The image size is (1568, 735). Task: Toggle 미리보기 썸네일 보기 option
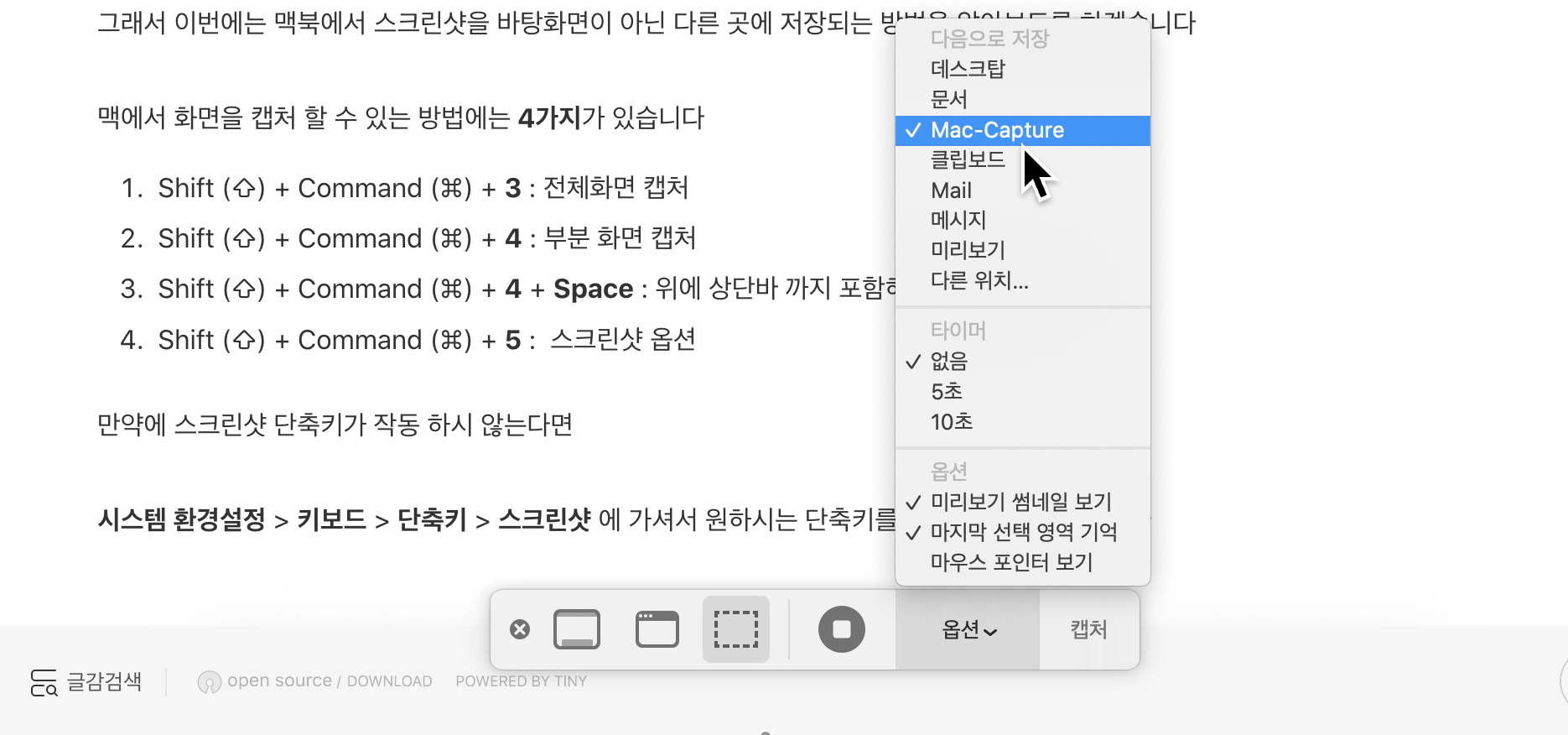[x=1023, y=503]
